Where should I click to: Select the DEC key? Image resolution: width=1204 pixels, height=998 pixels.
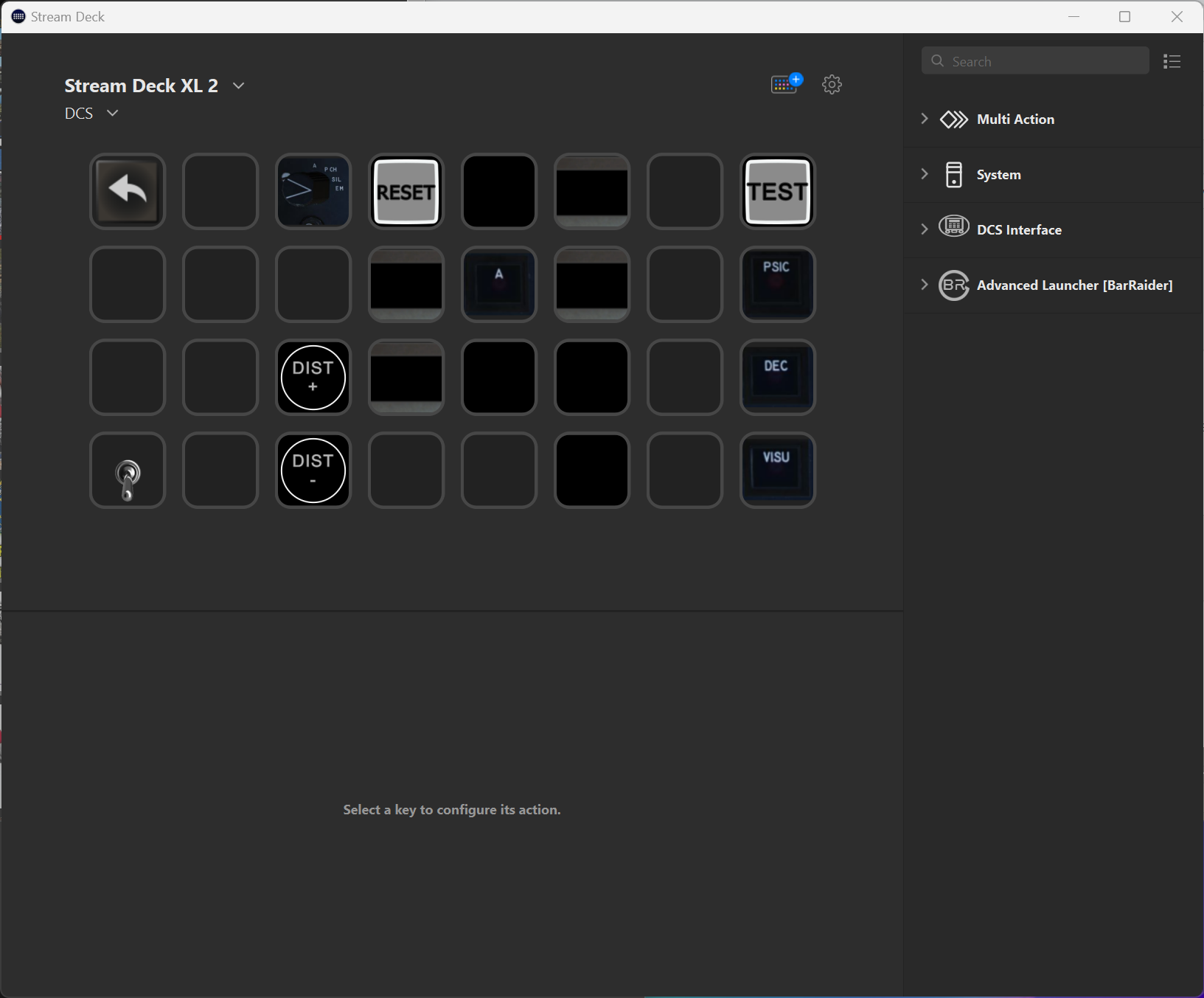[777, 378]
